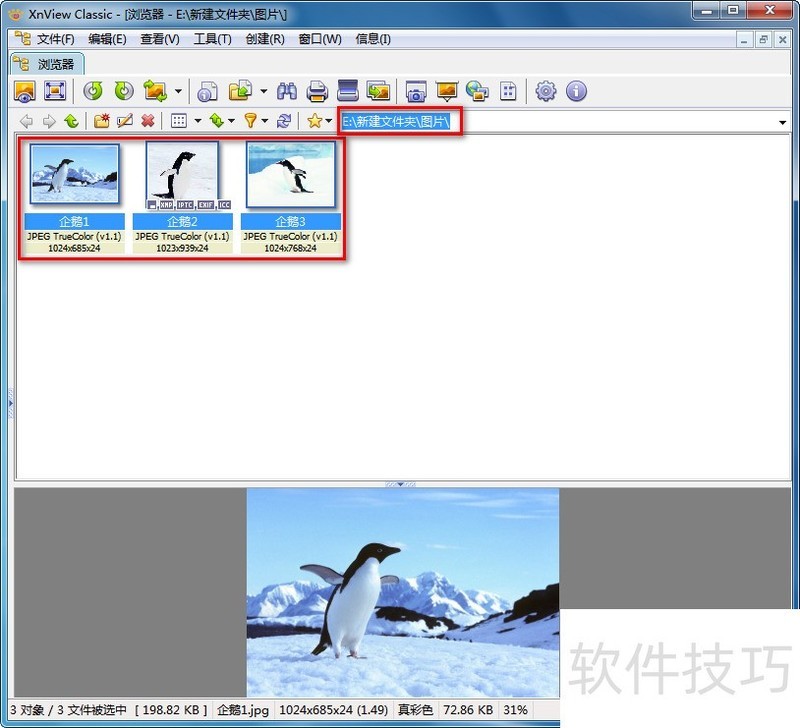The image size is (800, 728).
Task: Select the 浏览器 tab
Action: [46, 64]
